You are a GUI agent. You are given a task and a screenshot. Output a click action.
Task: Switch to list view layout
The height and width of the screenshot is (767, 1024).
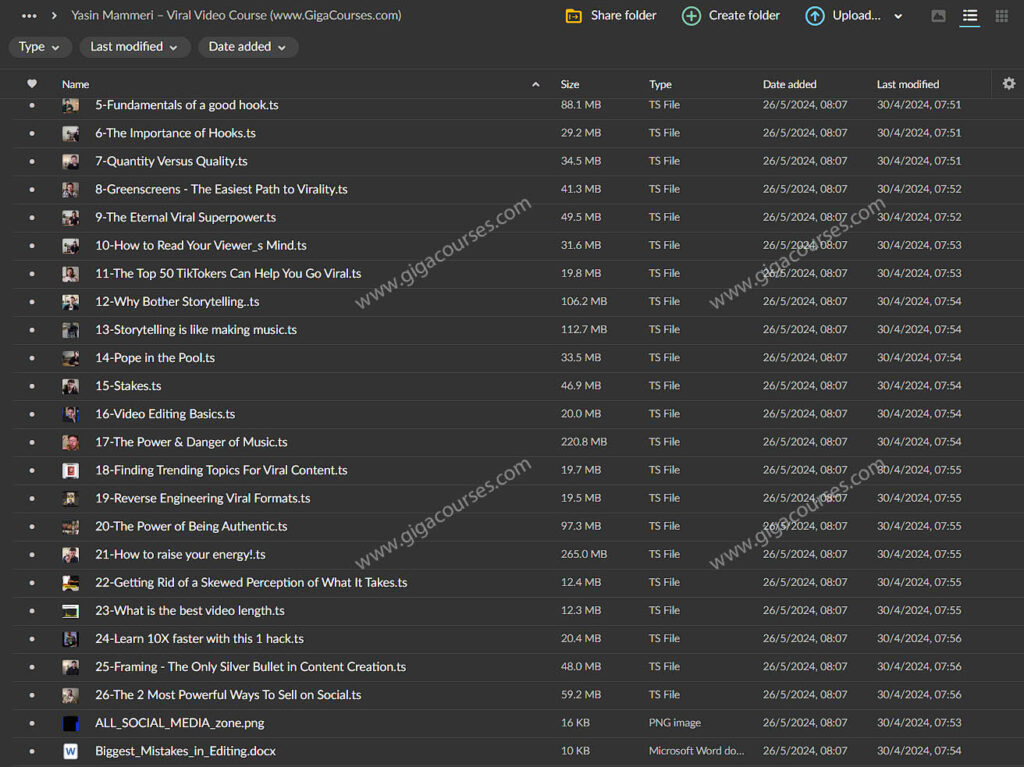pos(969,16)
